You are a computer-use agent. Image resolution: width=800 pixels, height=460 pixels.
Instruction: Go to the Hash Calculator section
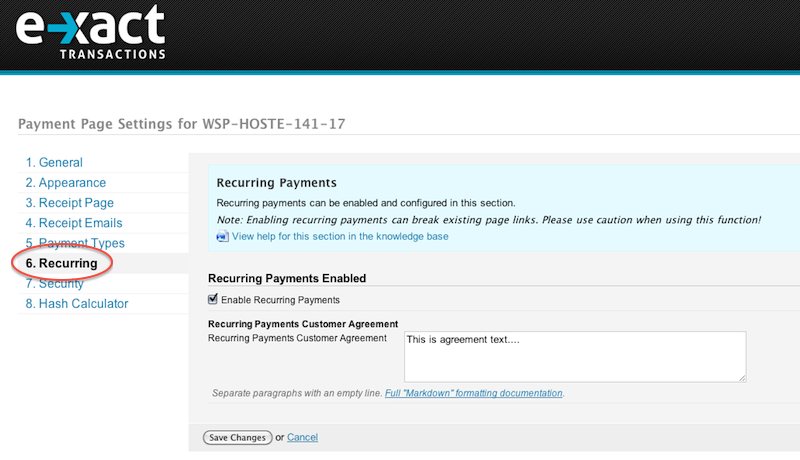pyautogui.click(x=77, y=303)
